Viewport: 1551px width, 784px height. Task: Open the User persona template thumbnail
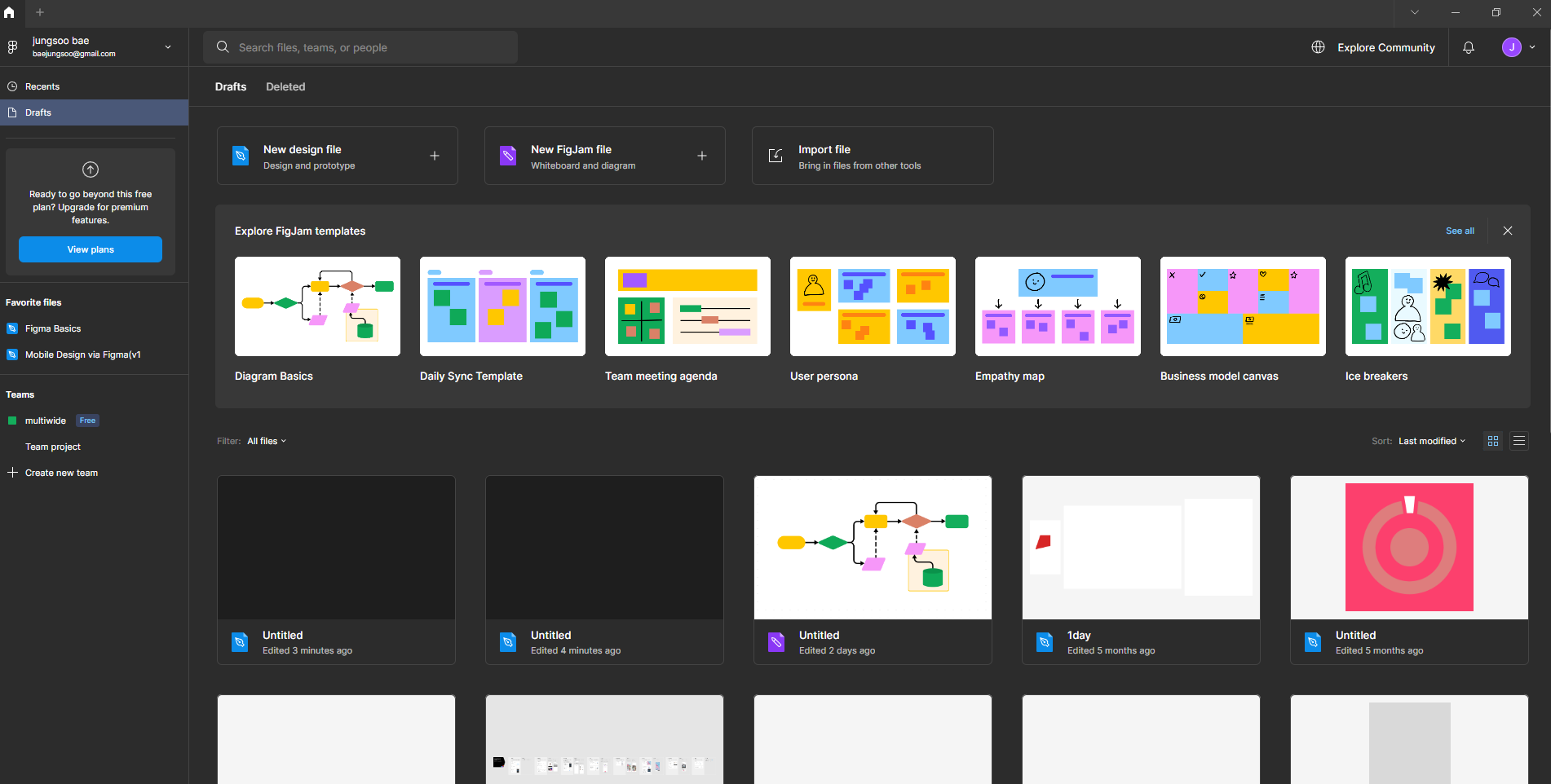[x=873, y=306]
